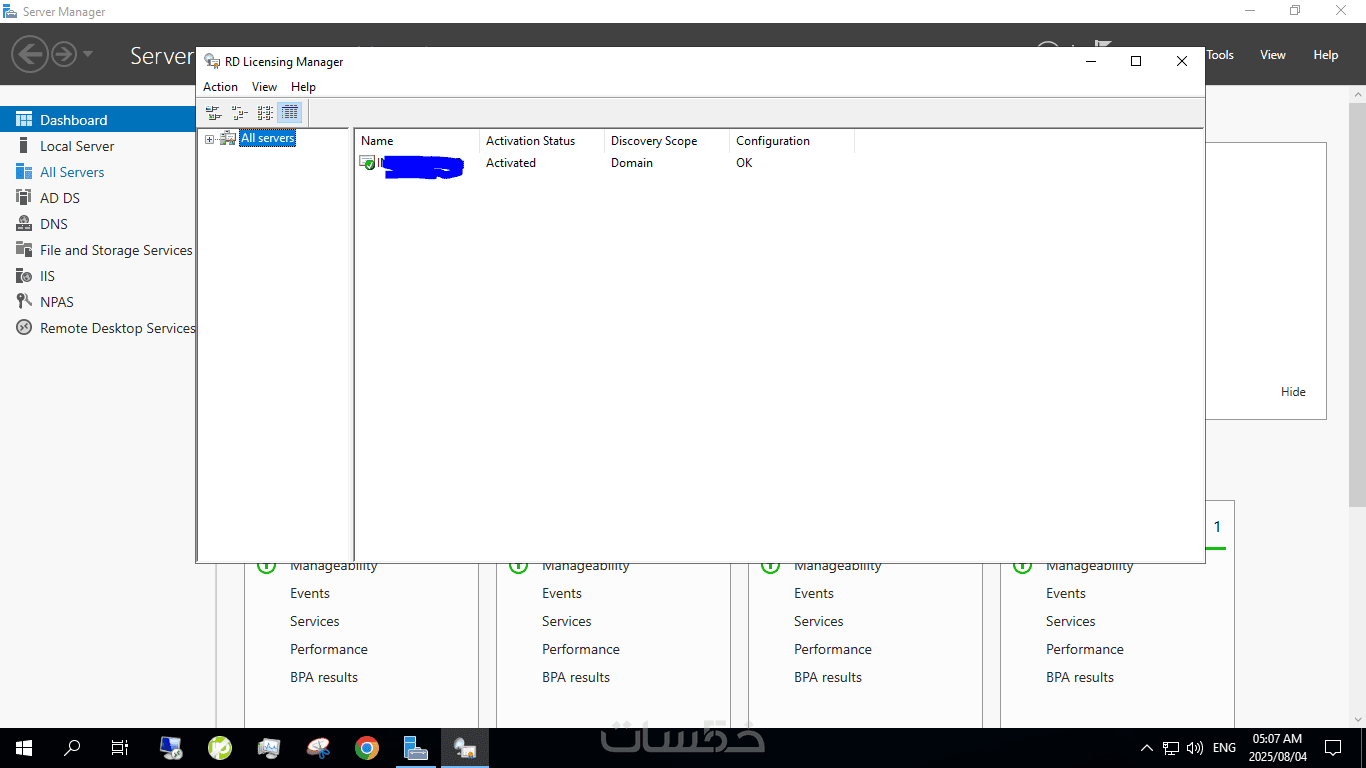The width and height of the screenshot is (1366, 768).
Task: Open Events in the tile with 1 badge
Action: click(1066, 593)
